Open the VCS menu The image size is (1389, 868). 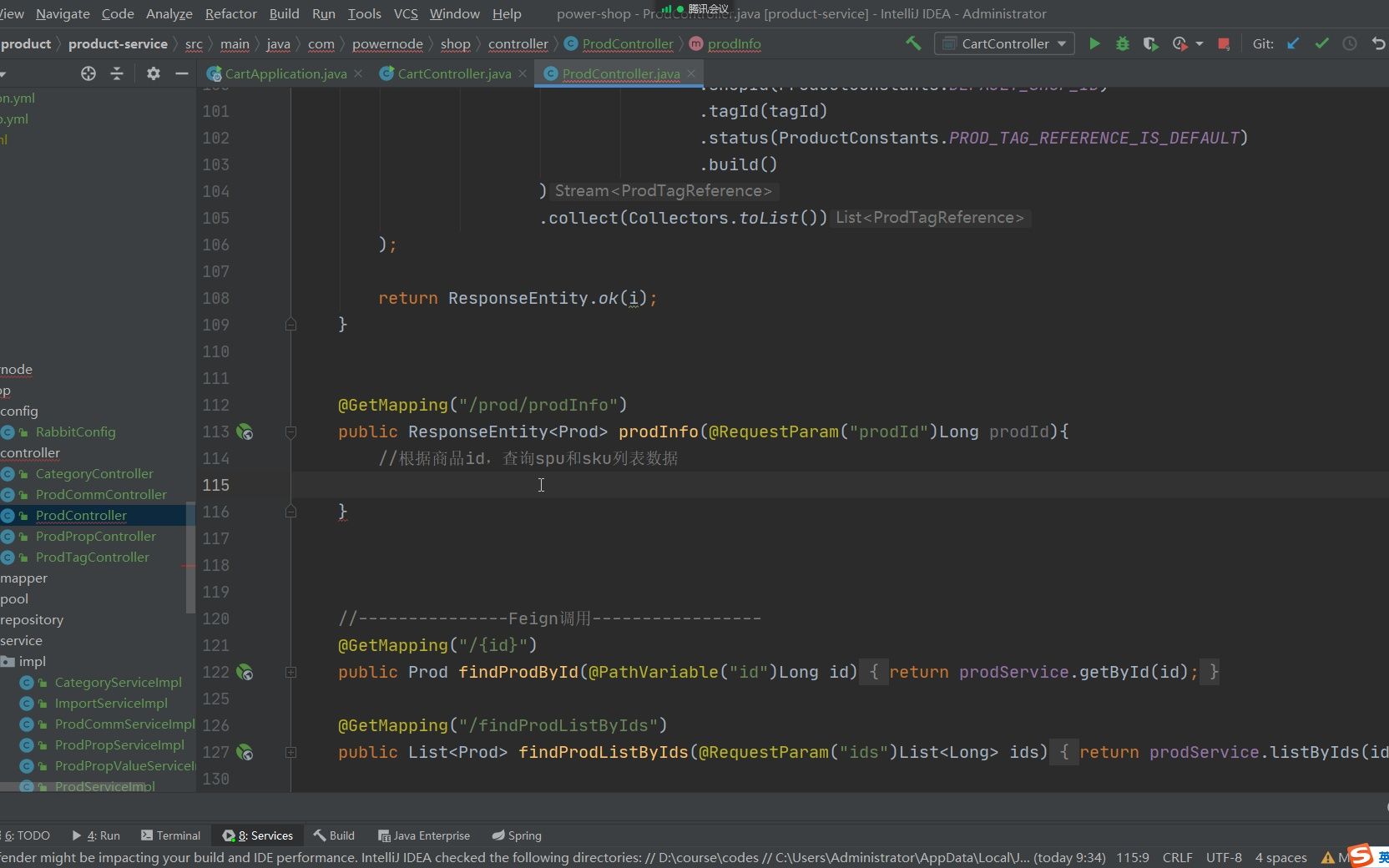pyautogui.click(x=406, y=13)
